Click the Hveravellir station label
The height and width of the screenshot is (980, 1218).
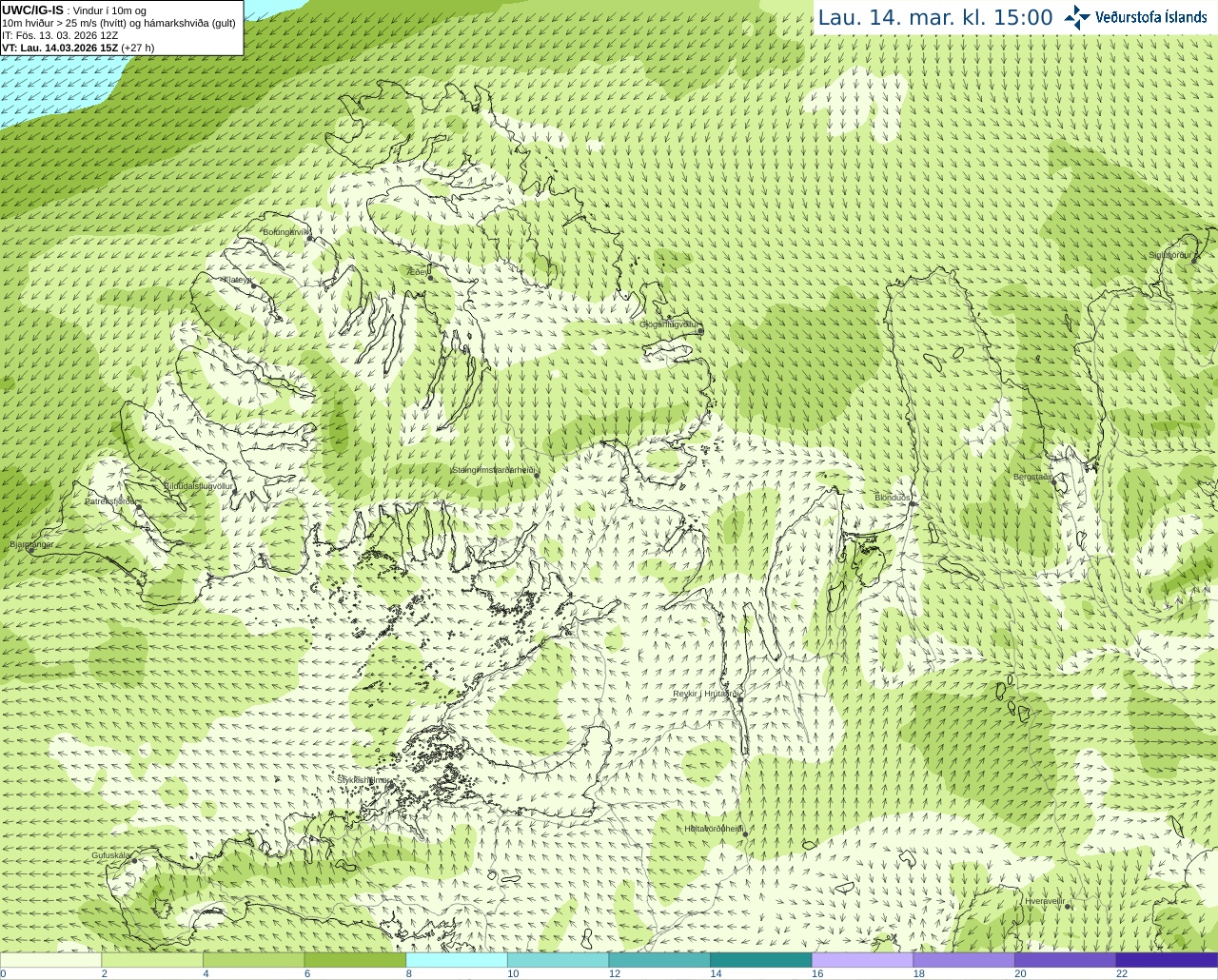1045,901
